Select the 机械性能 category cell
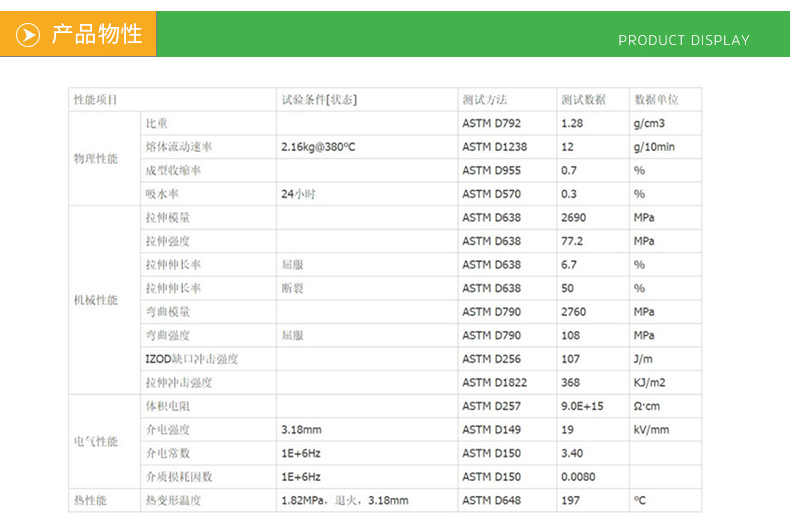This screenshot has height=528, width=790. [104, 300]
